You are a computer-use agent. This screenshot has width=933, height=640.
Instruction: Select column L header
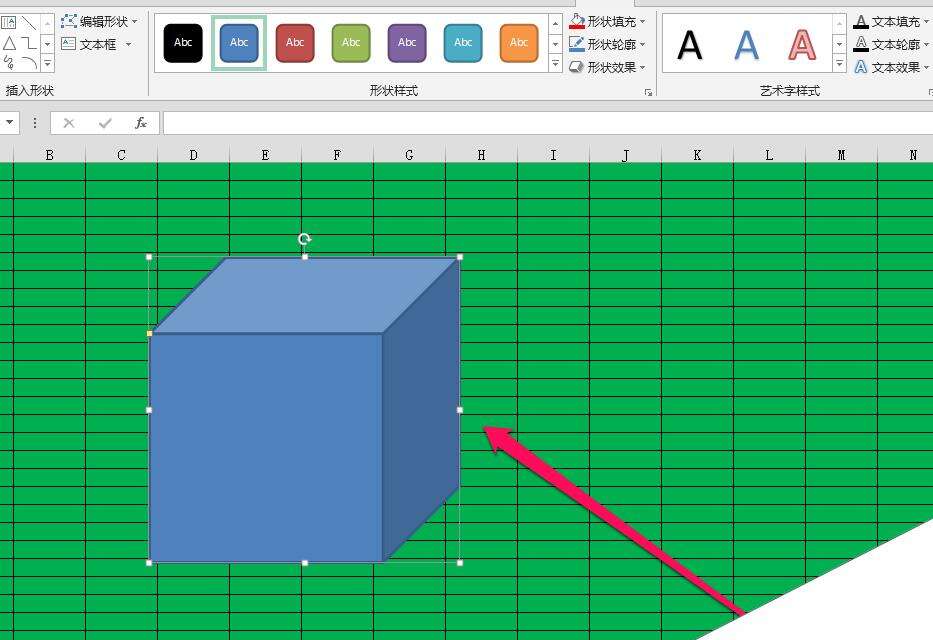[x=769, y=155]
